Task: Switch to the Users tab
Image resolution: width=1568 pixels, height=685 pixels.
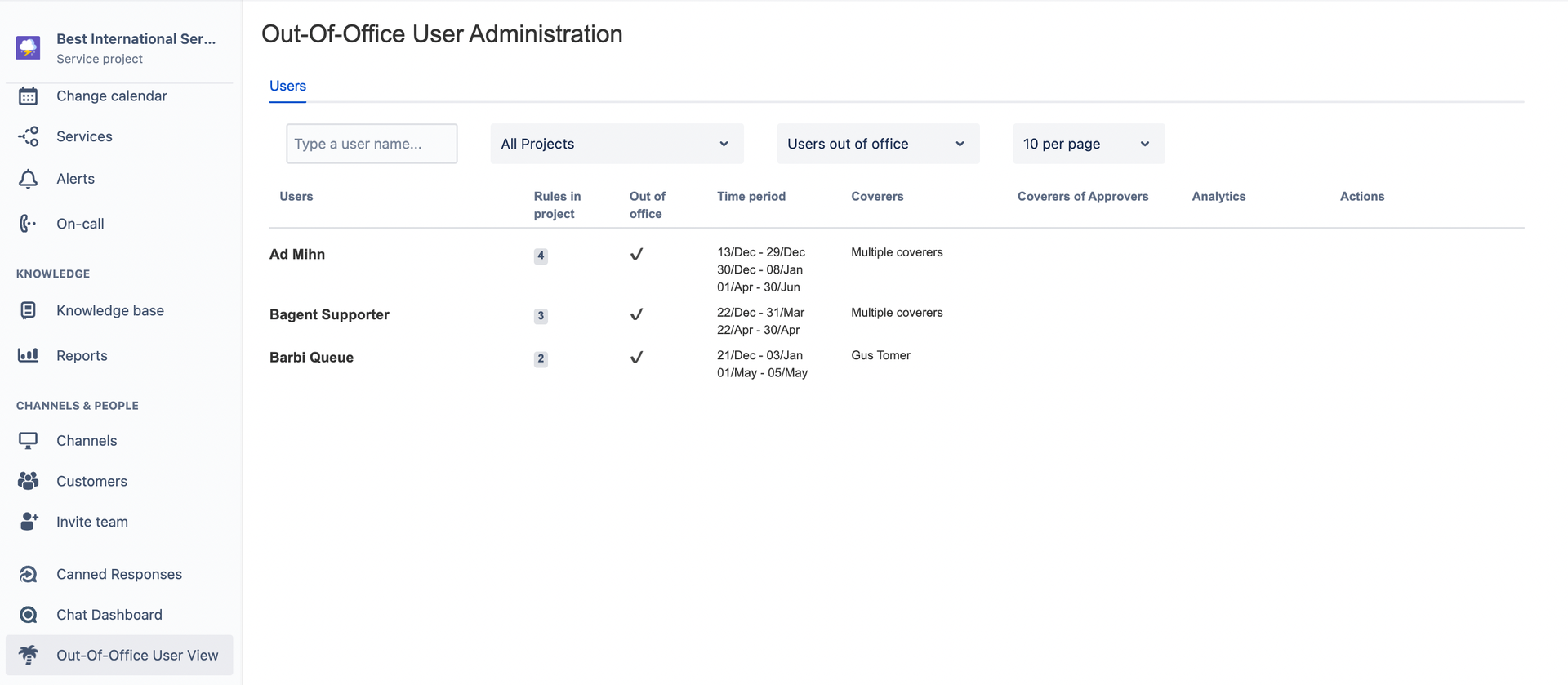Action: coord(287,86)
